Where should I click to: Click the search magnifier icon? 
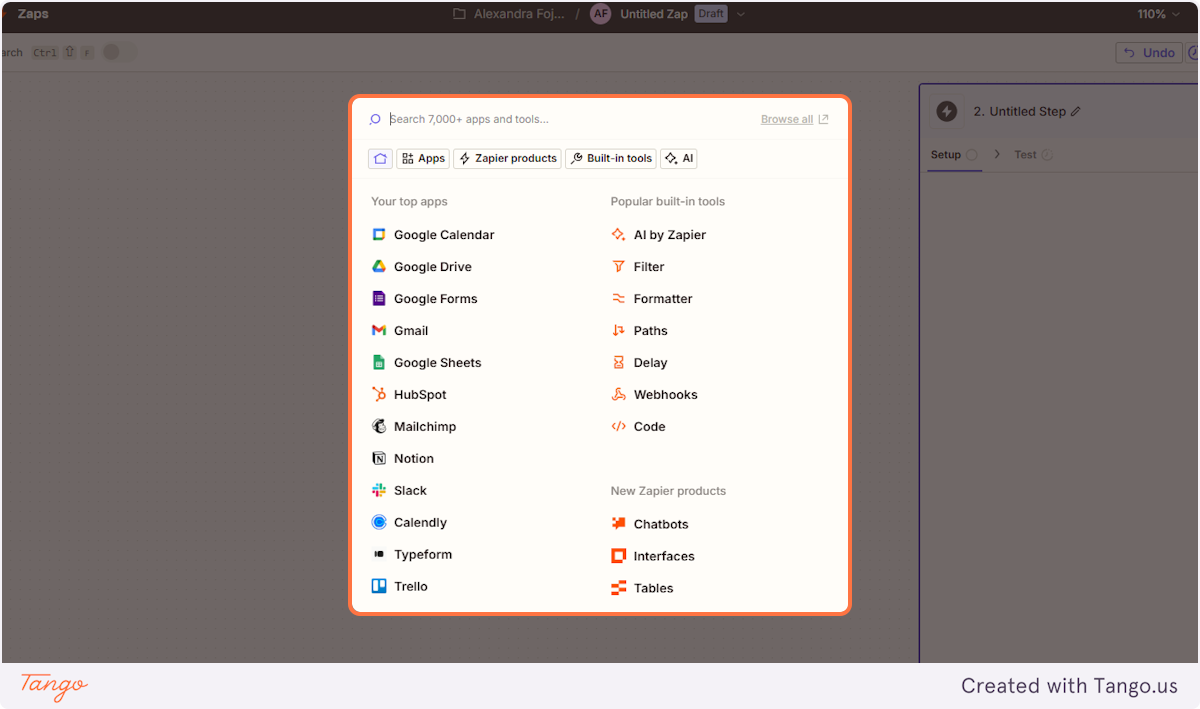point(375,119)
